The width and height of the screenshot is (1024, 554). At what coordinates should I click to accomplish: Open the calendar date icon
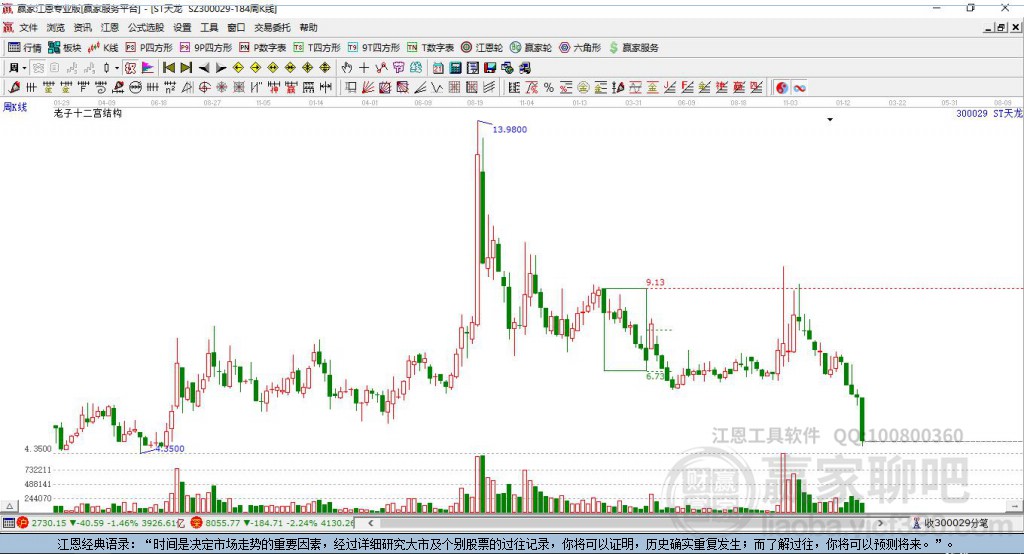click(x=438, y=68)
